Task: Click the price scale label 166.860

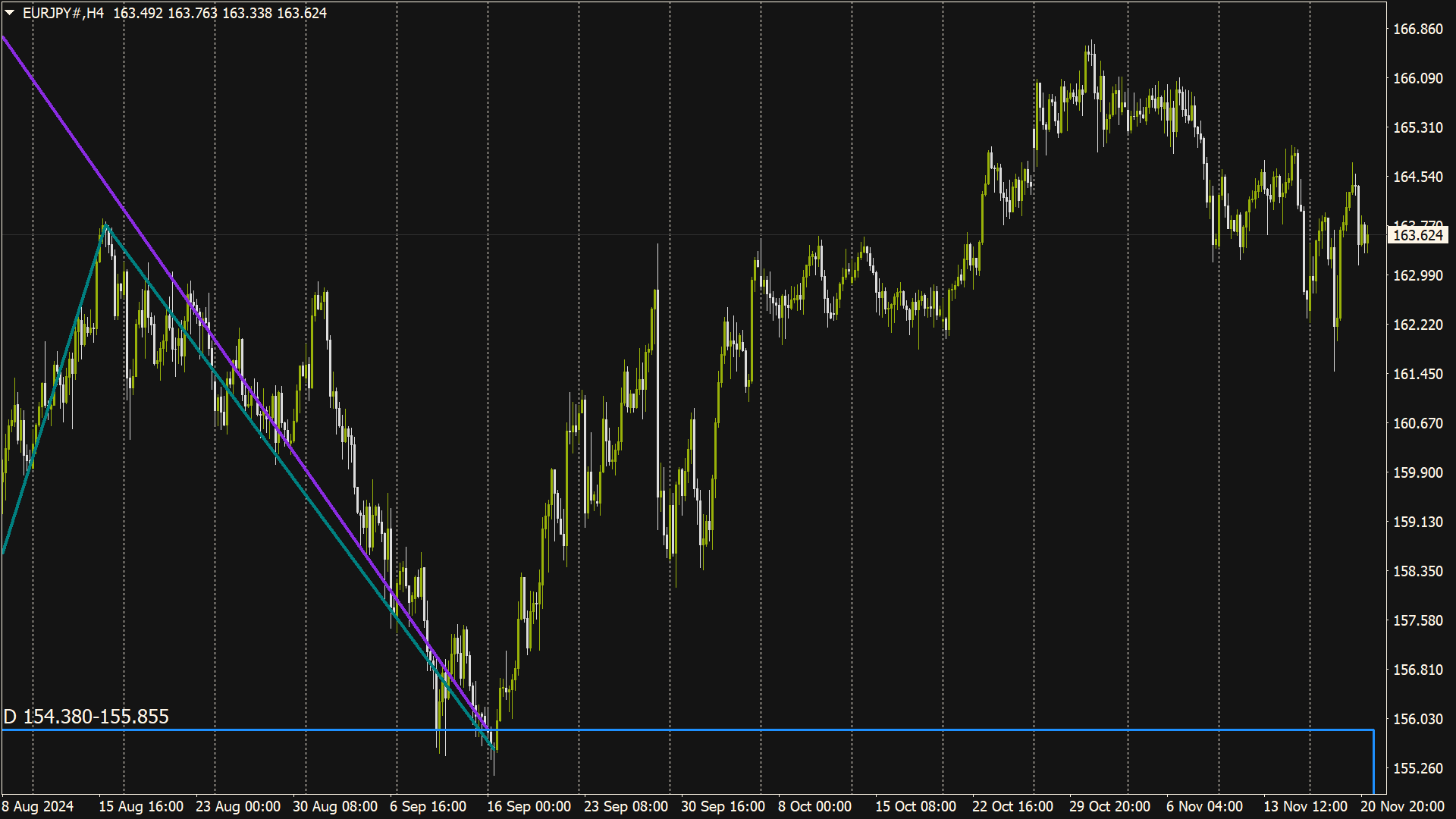Action: [x=1418, y=29]
